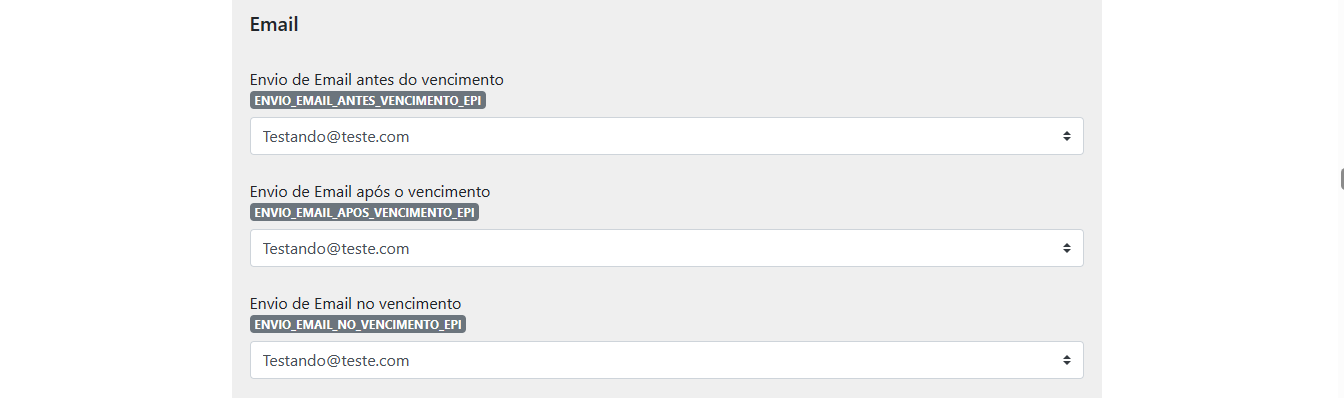Screen dimensions: 1344x398
Task: Click Testando@teste.com text in the first select
Action: tap(336, 137)
